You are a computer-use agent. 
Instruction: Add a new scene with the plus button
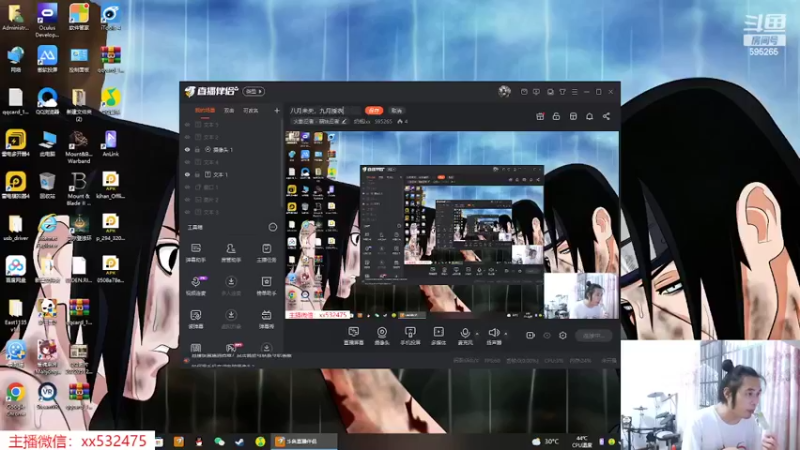[x=277, y=110]
